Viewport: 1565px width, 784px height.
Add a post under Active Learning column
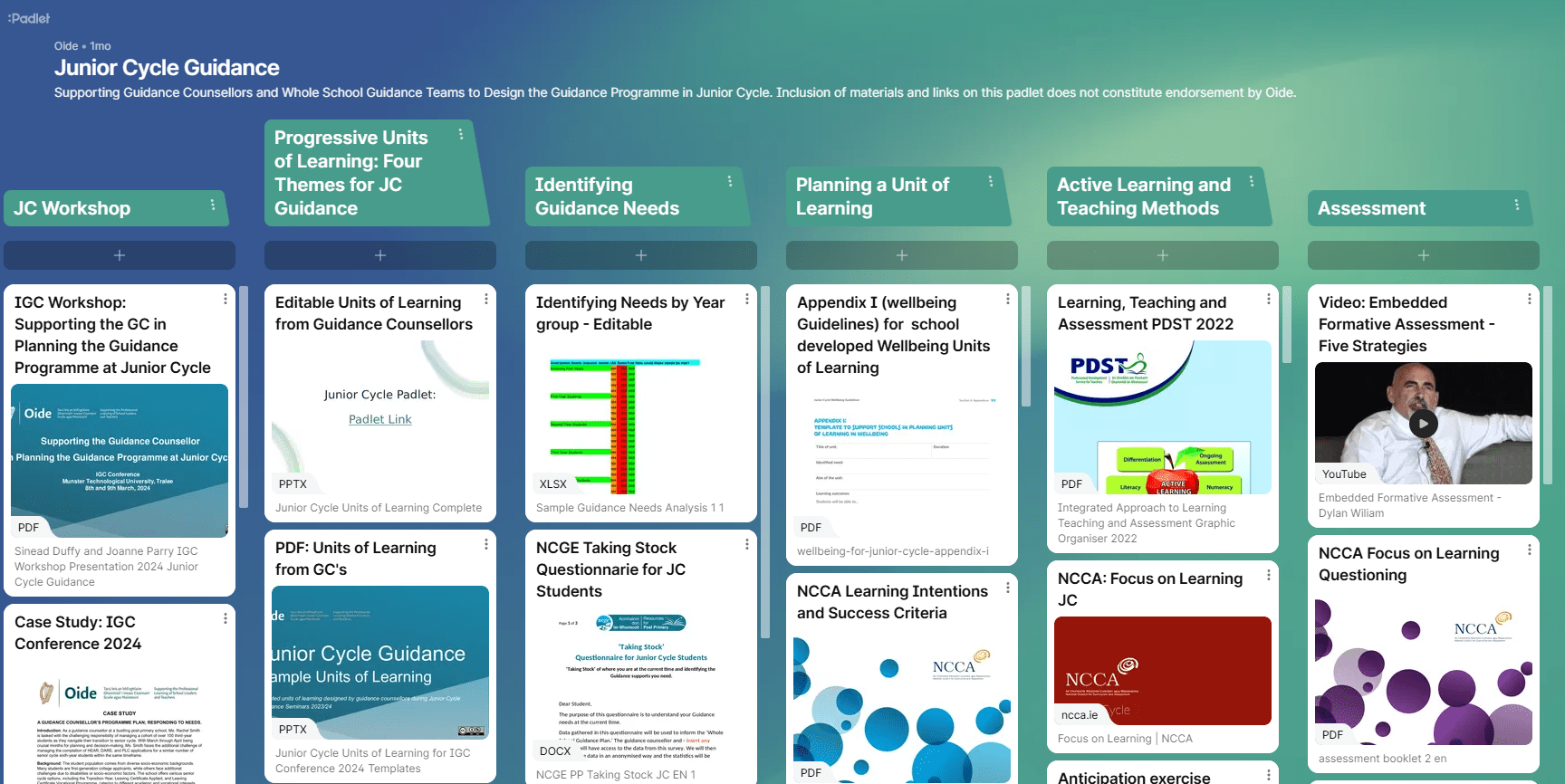coord(1163,255)
